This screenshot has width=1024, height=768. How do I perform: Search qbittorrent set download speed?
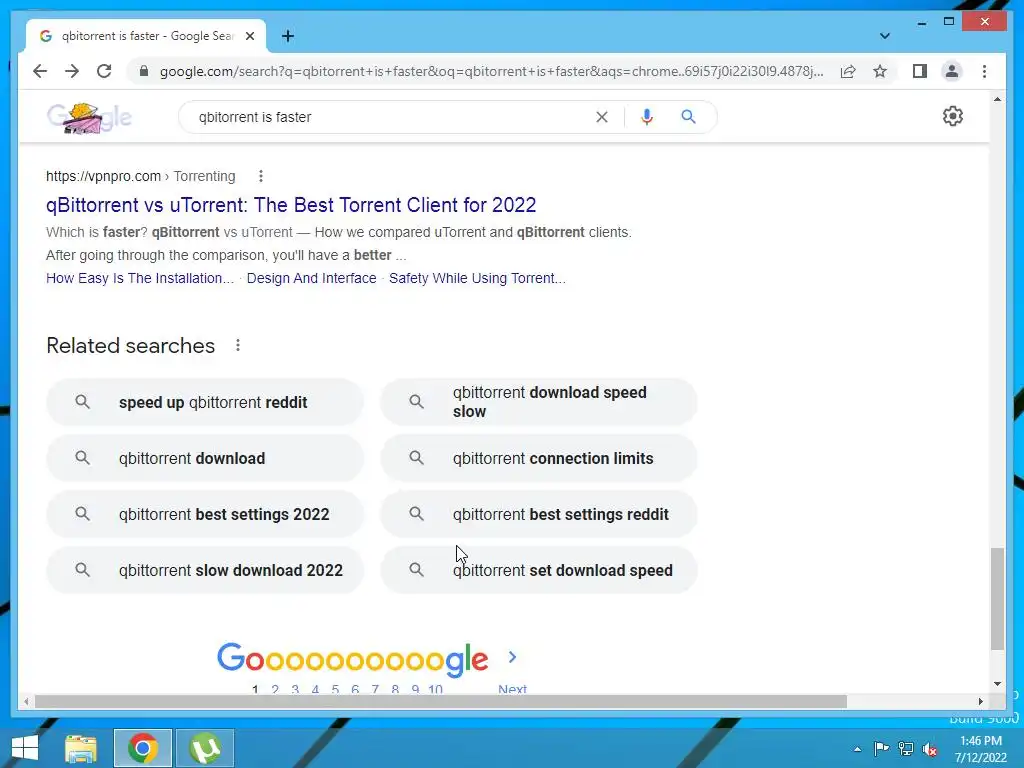539,570
